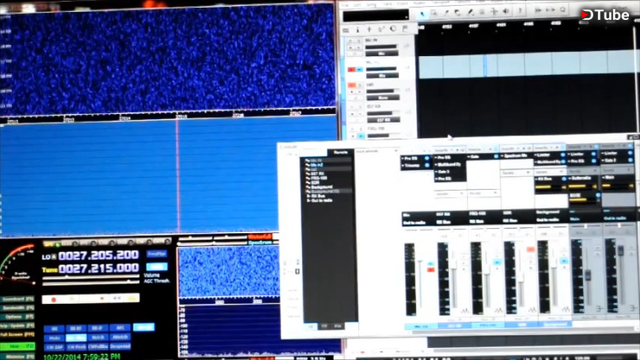Select the Bend tool in DAW toolbar

494,12
